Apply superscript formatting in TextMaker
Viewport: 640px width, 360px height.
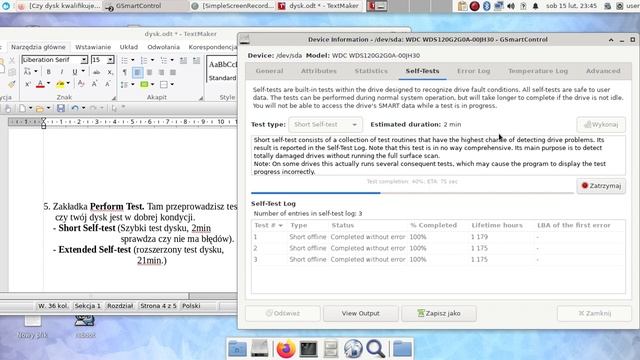click(27, 84)
